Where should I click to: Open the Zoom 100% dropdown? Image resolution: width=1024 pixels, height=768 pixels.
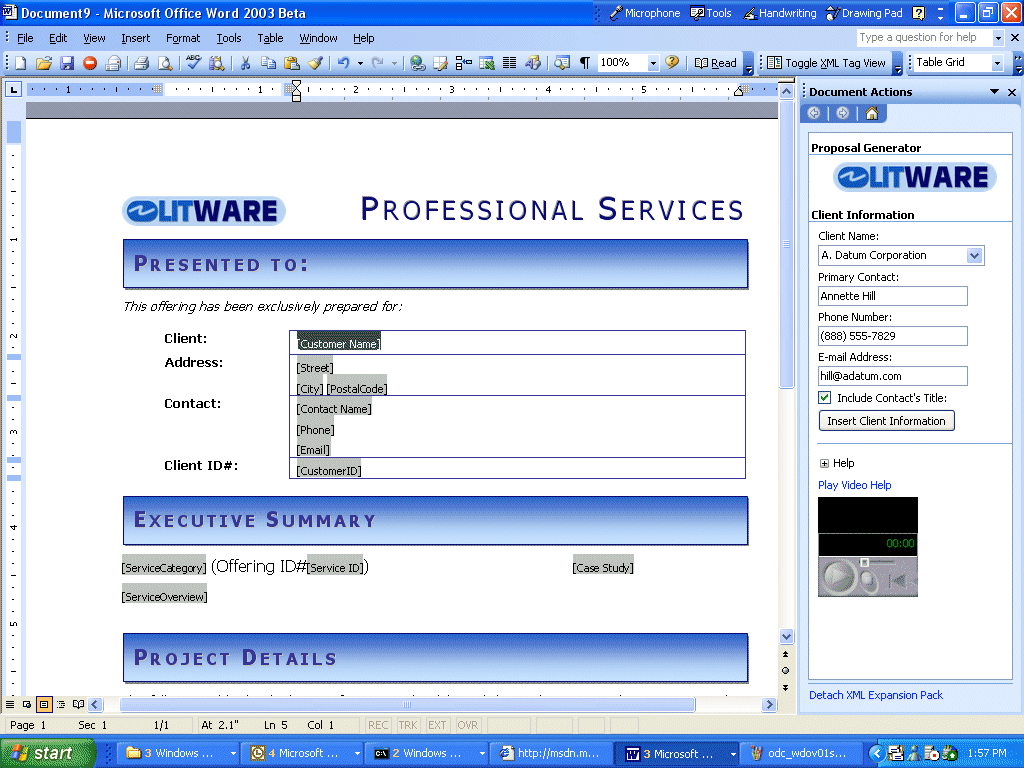pos(652,63)
